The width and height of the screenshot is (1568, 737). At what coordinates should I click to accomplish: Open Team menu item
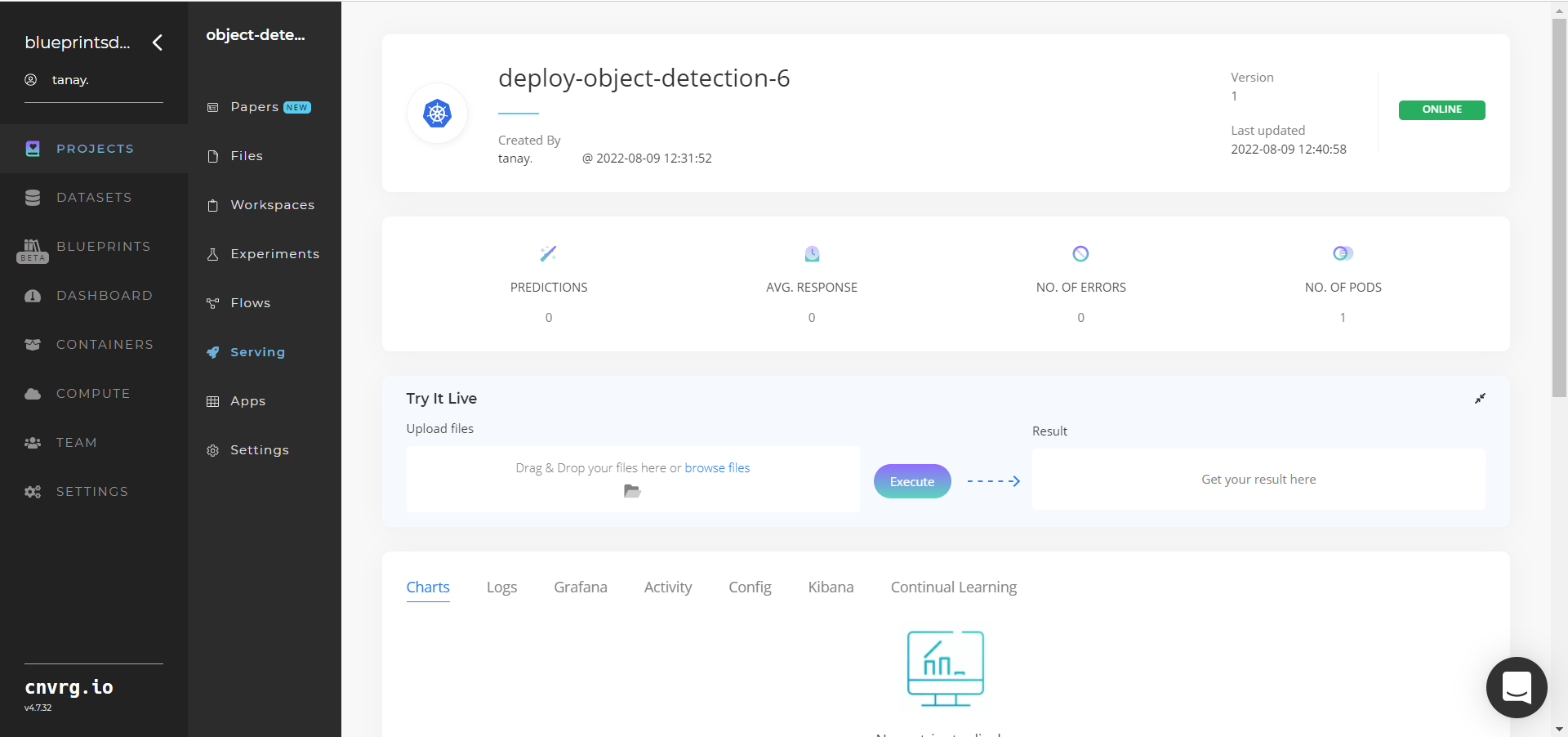[x=77, y=443]
